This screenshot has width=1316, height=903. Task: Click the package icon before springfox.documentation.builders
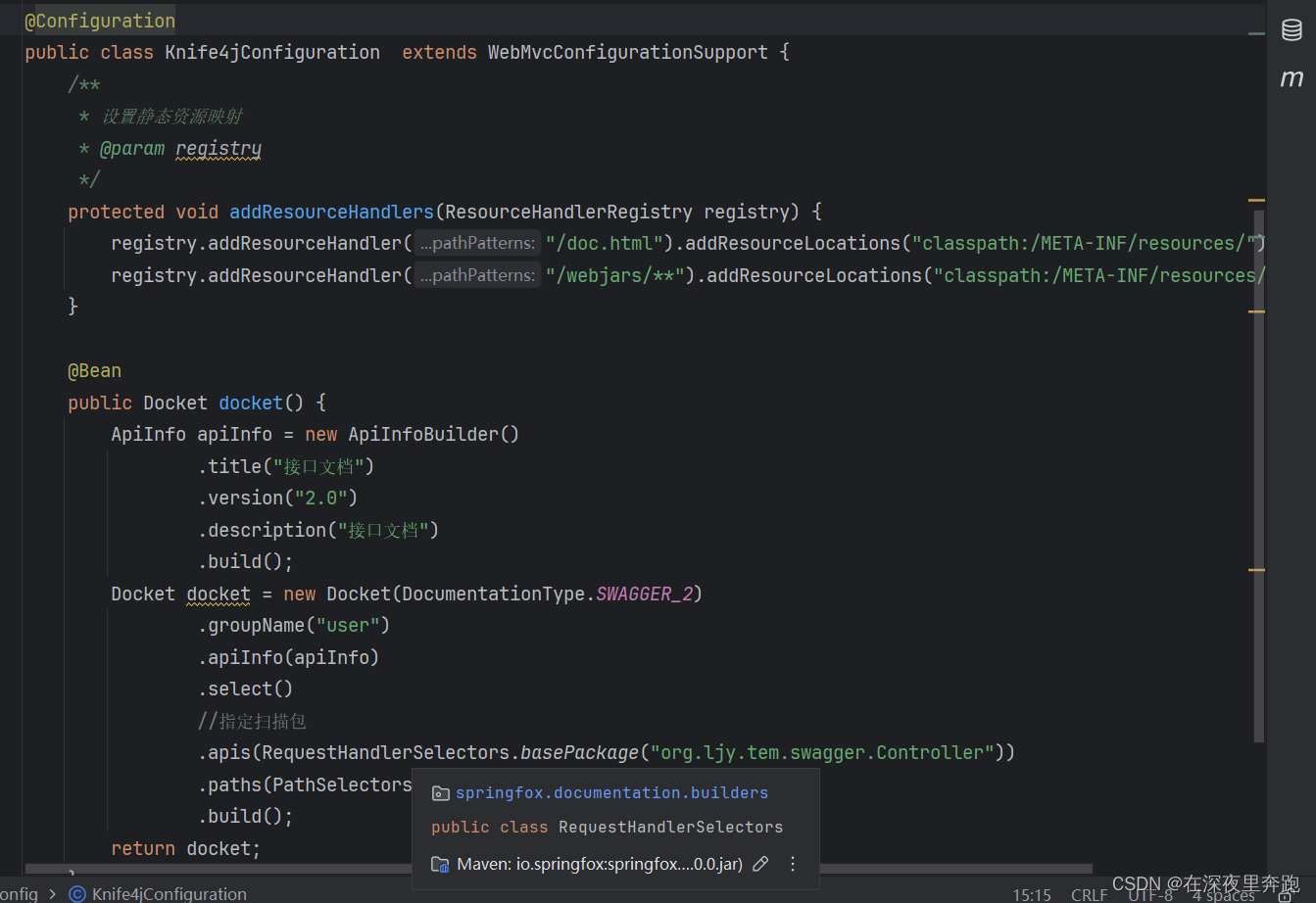440,792
